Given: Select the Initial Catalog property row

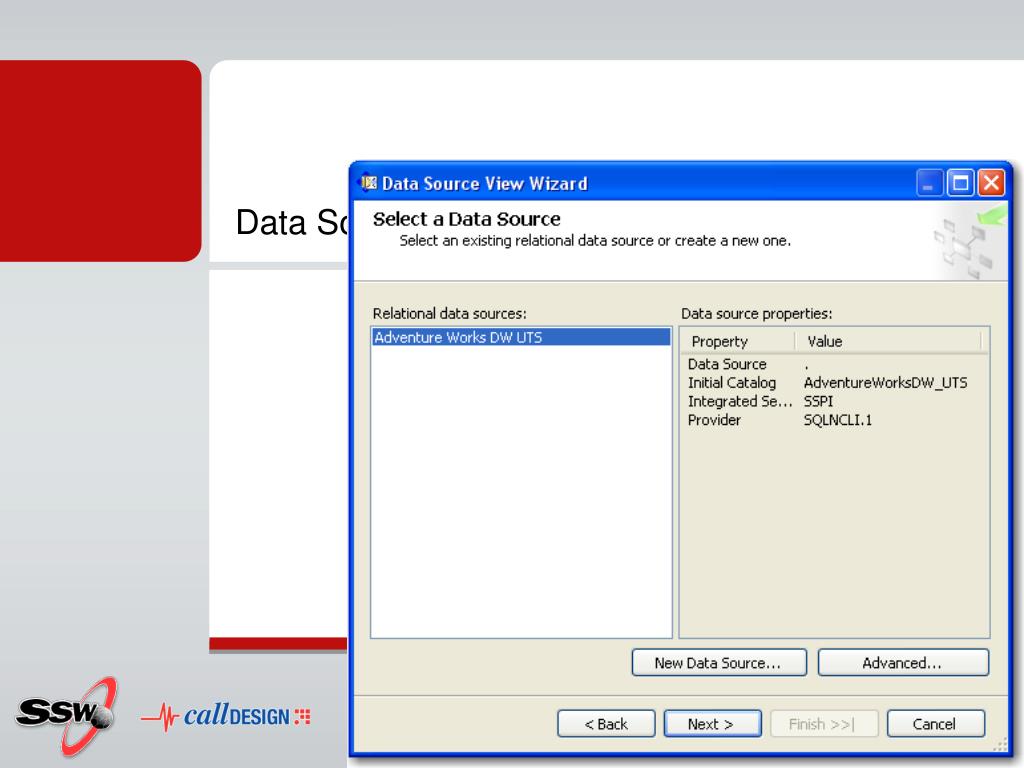Looking at the screenshot, I should pyautogui.click(x=834, y=383).
